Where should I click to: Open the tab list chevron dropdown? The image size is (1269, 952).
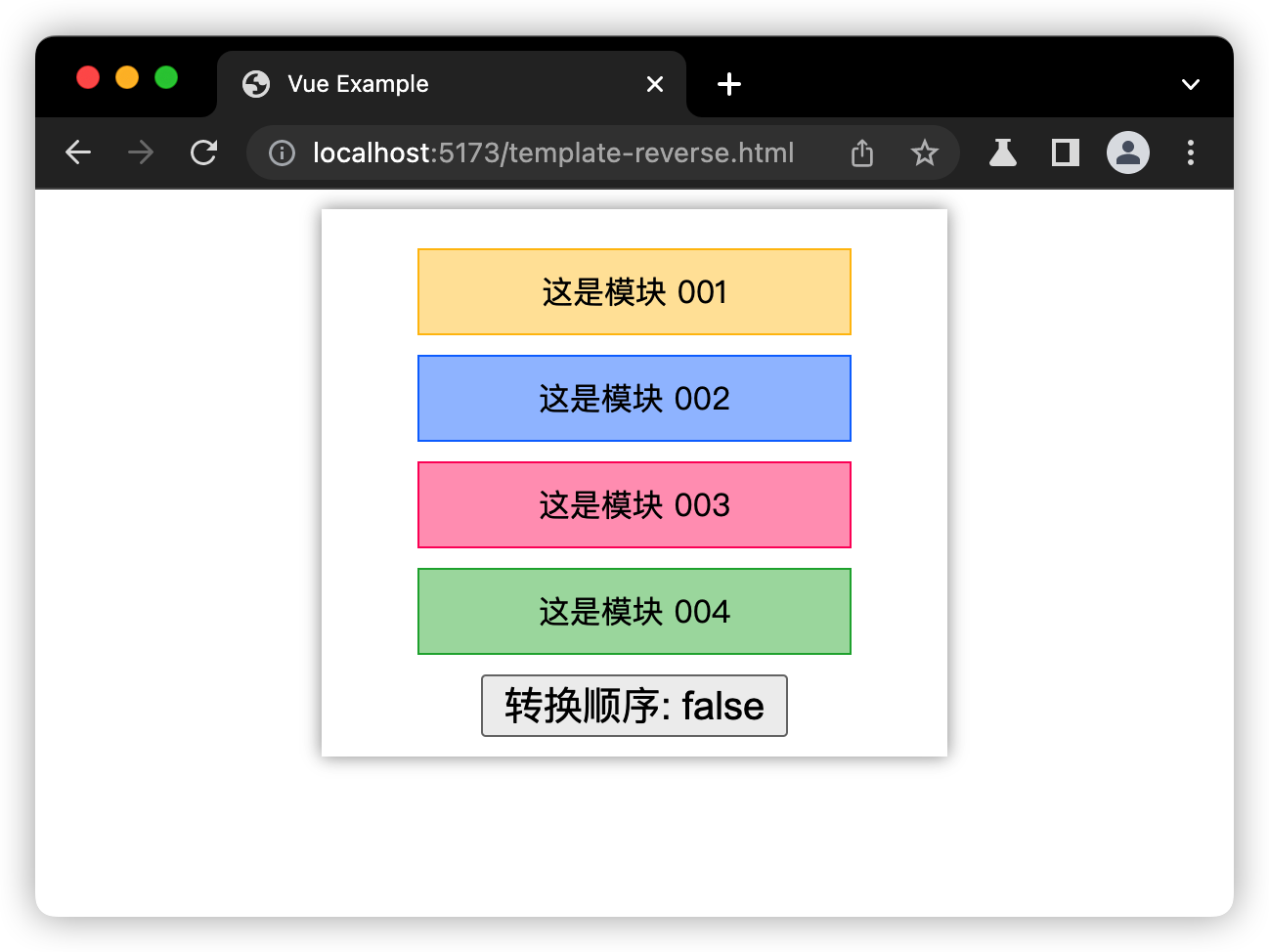click(x=1191, y=84)
